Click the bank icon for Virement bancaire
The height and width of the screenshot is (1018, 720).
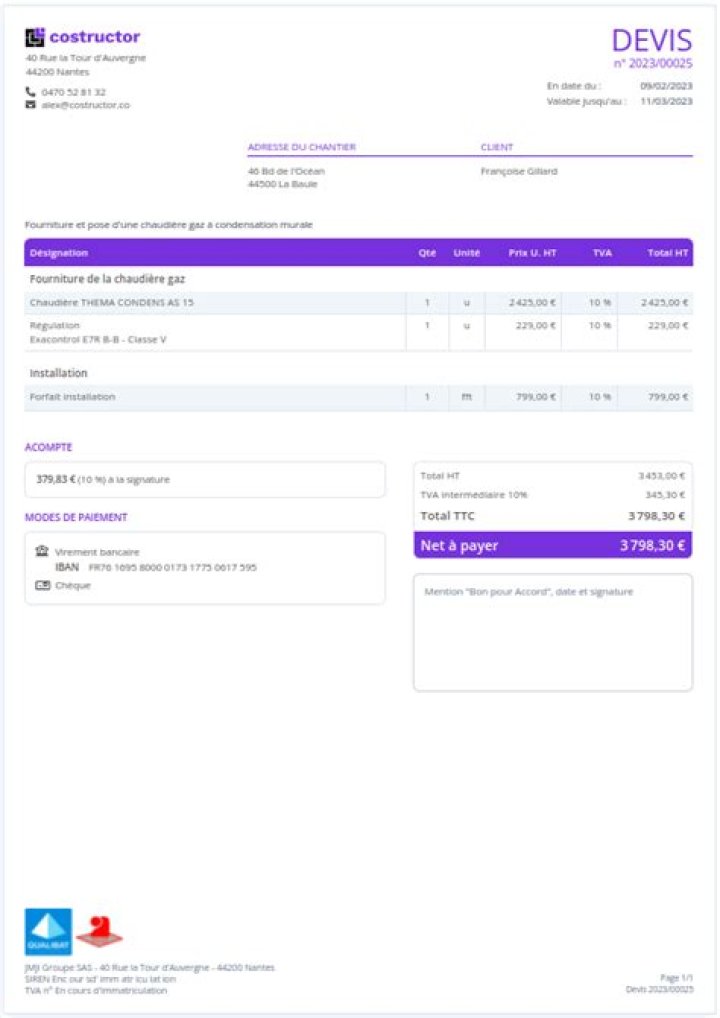coord(42,551)
